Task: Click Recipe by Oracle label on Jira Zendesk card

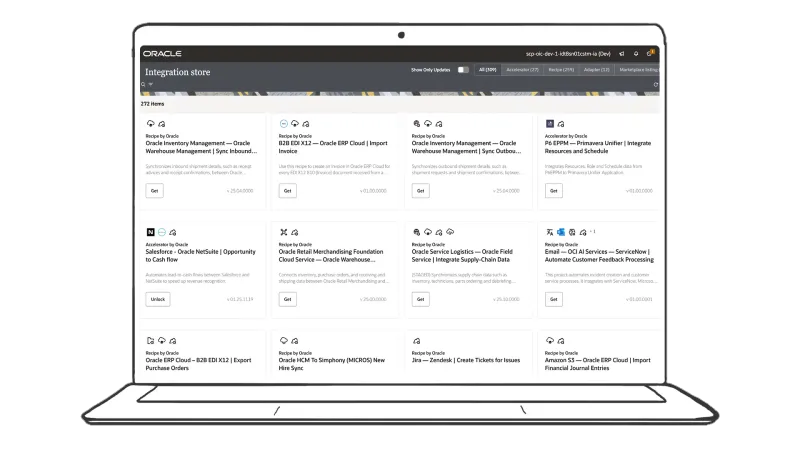Action: point(428,353)
